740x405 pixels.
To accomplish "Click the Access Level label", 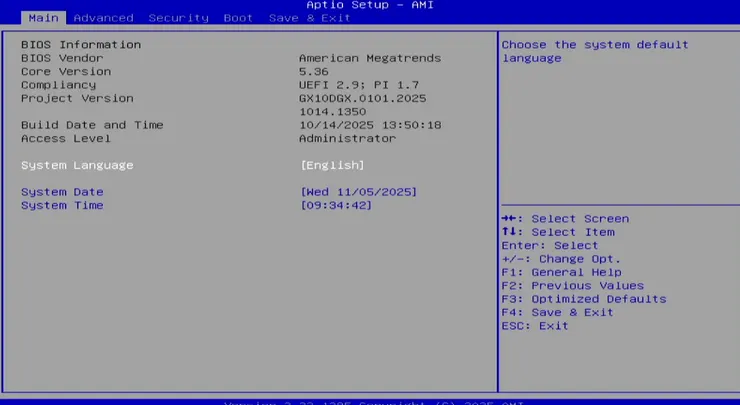I will click(x=66, y=138).
